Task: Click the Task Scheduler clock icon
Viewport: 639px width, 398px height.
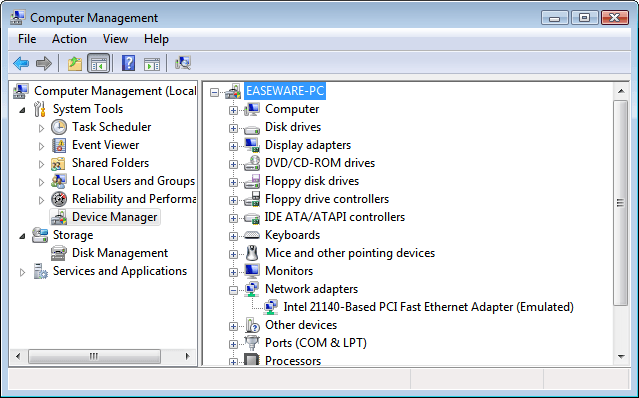Action: click(59, 127)
